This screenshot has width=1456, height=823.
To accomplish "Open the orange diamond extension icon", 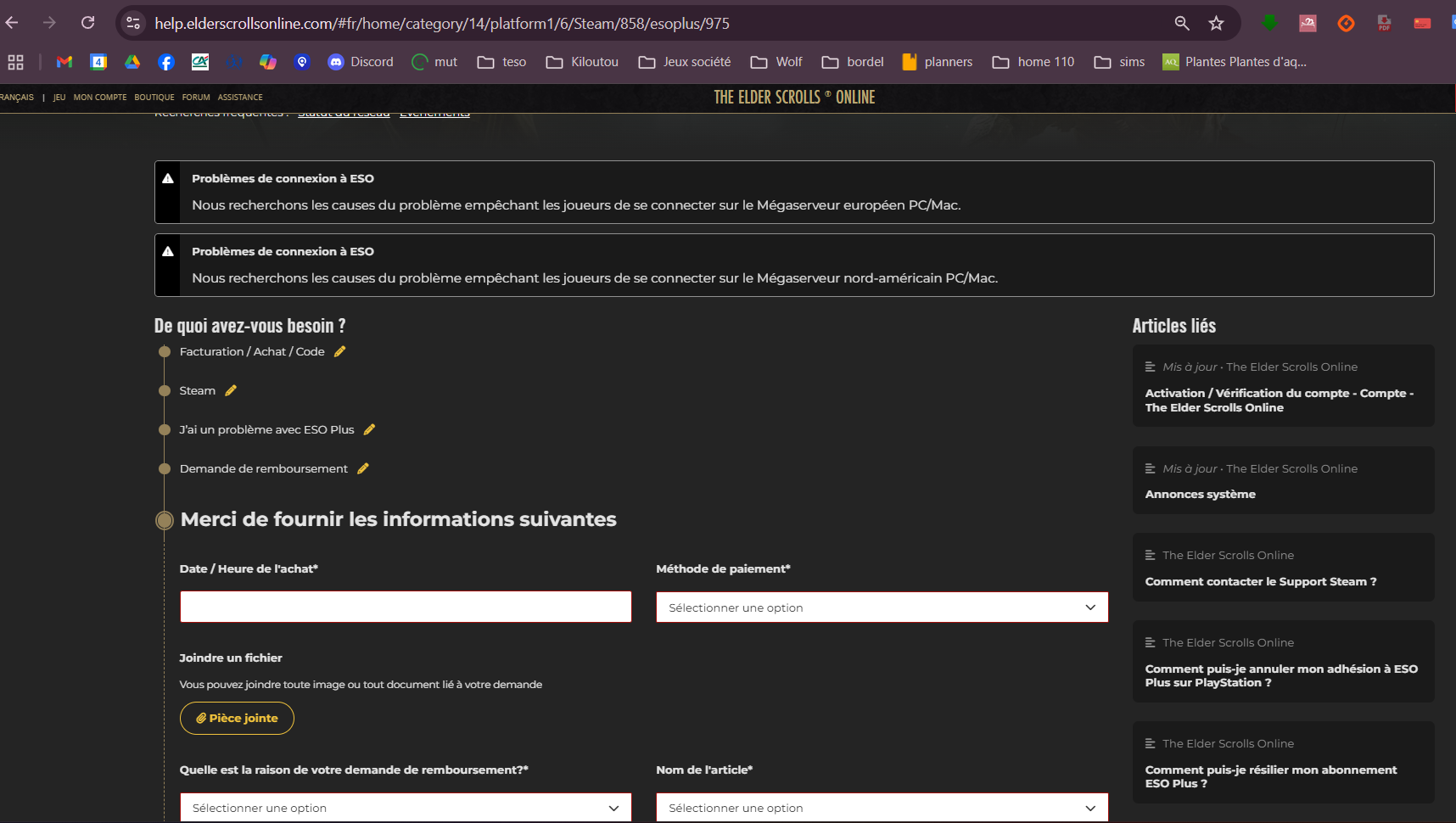I will (1346, 23).
